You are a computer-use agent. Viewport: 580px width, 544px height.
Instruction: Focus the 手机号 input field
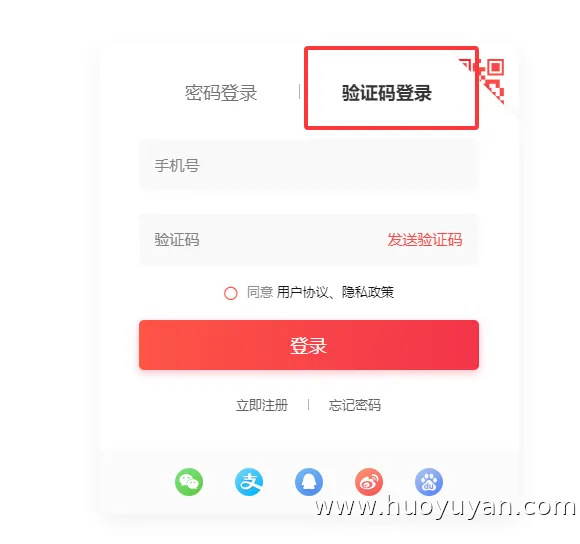[x=309, y=165]
